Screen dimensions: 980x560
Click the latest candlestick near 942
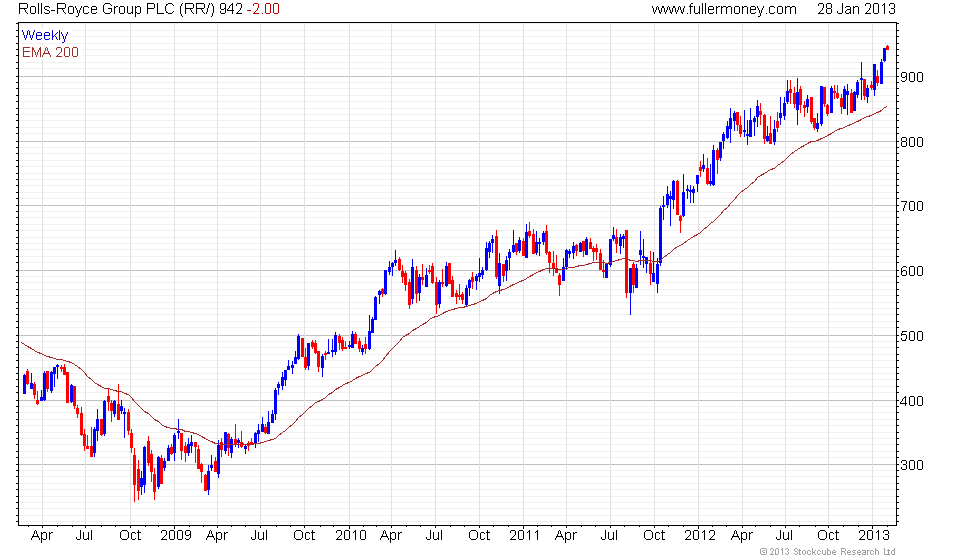888,48
